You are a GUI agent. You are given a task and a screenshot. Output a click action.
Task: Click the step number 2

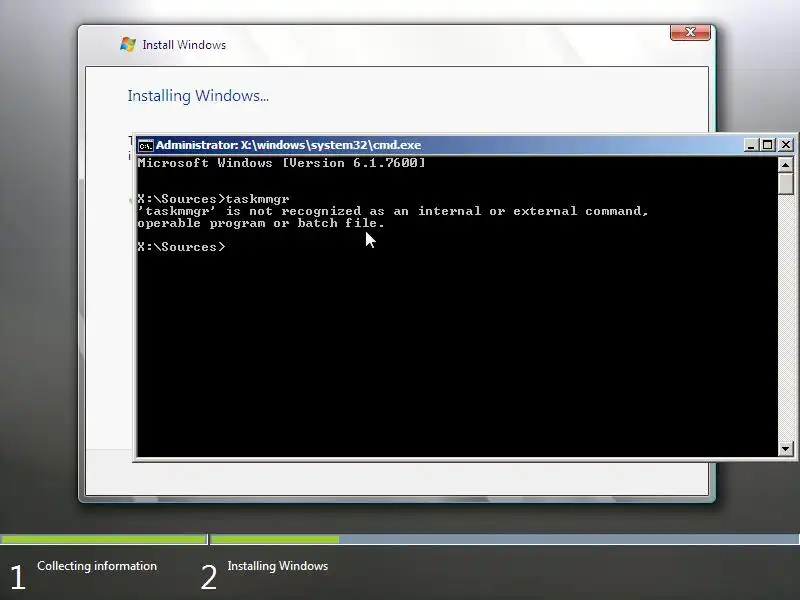pyautogui.click(x=209, y=578)
